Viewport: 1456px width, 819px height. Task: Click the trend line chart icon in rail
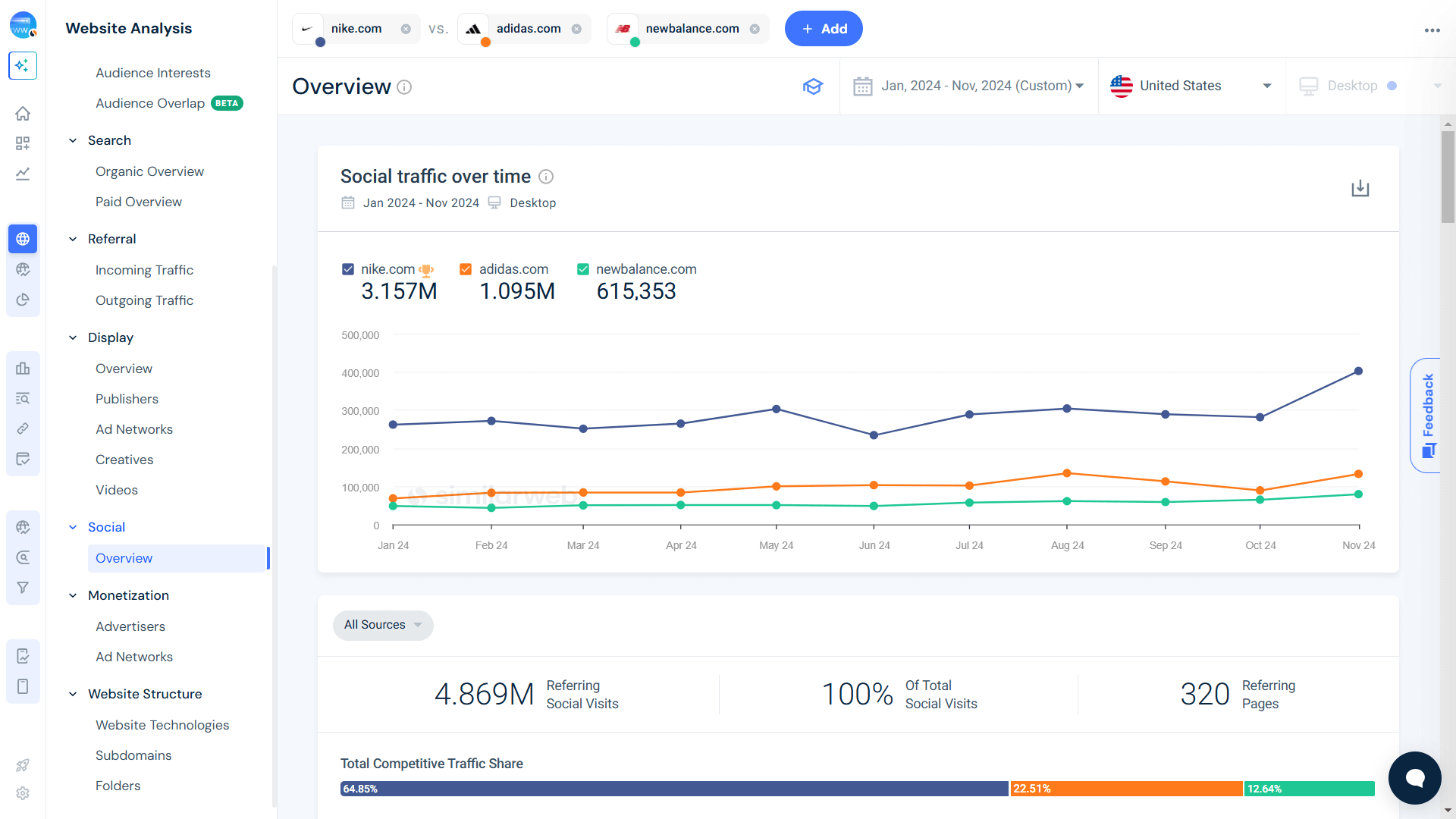pos(23,174)
